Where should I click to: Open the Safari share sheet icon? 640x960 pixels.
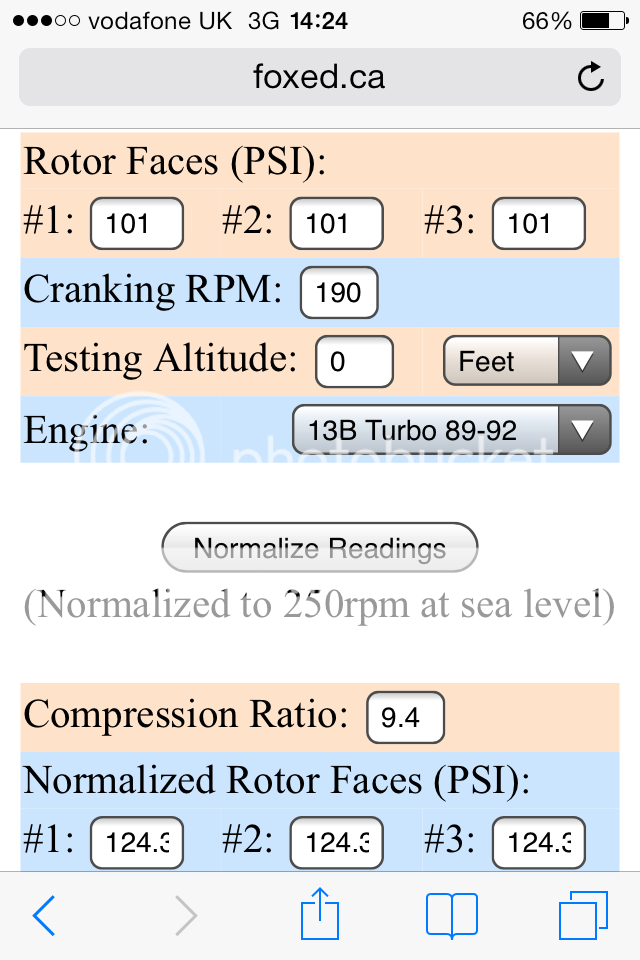tap(320, 915)
